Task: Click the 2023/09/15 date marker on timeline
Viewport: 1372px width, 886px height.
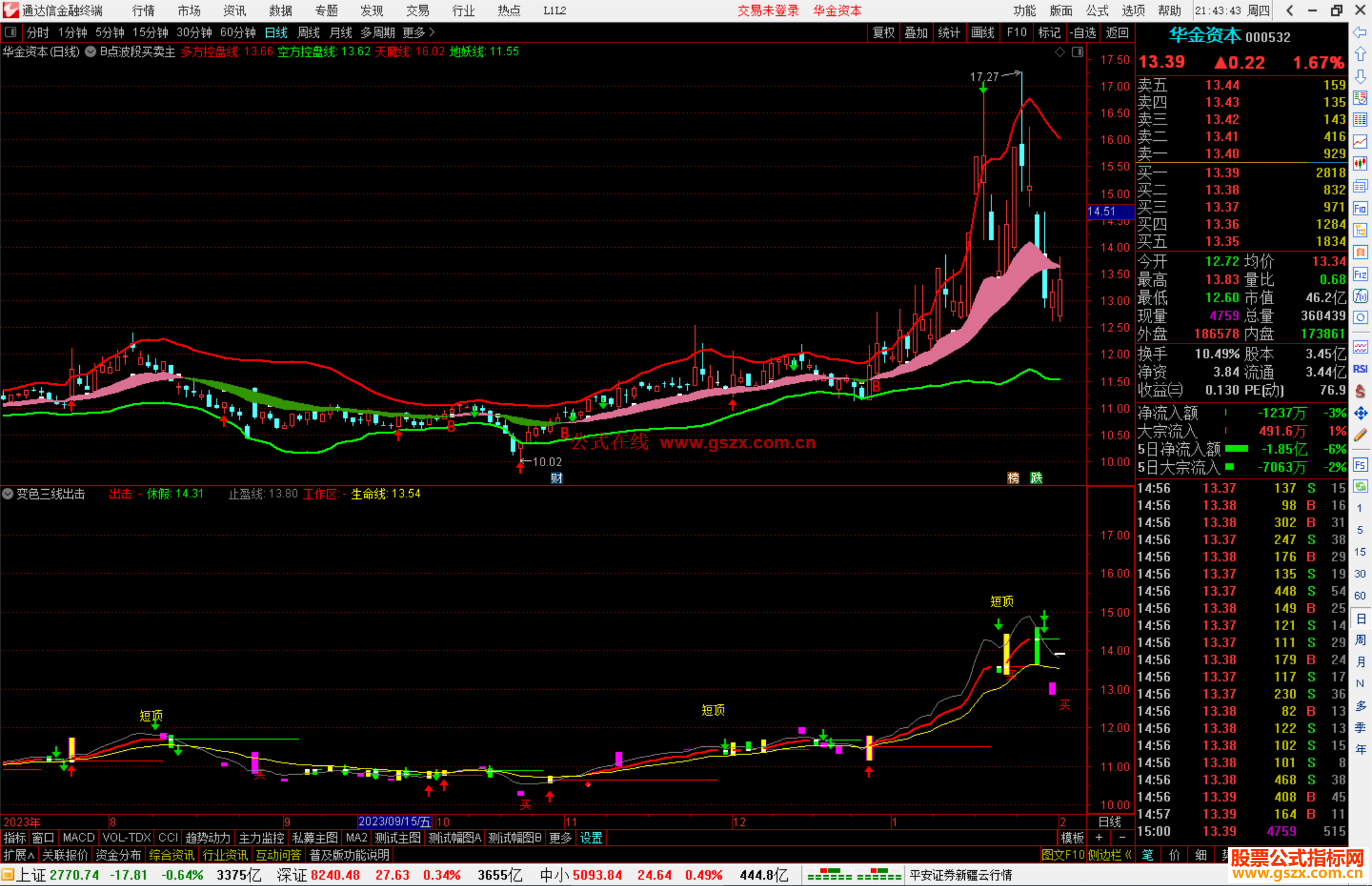Action: 394,822
